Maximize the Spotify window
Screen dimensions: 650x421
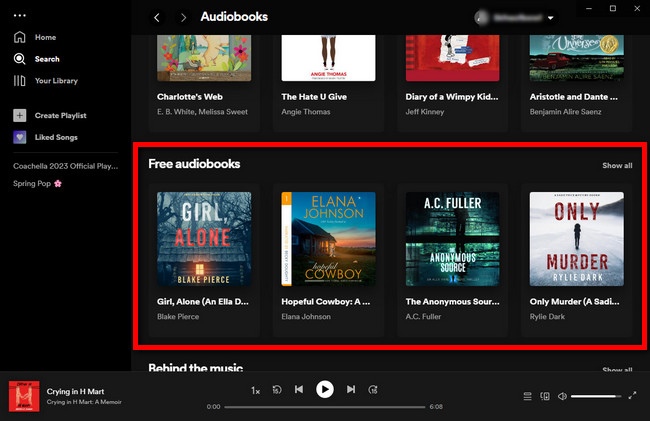click(x=613, y=8)
